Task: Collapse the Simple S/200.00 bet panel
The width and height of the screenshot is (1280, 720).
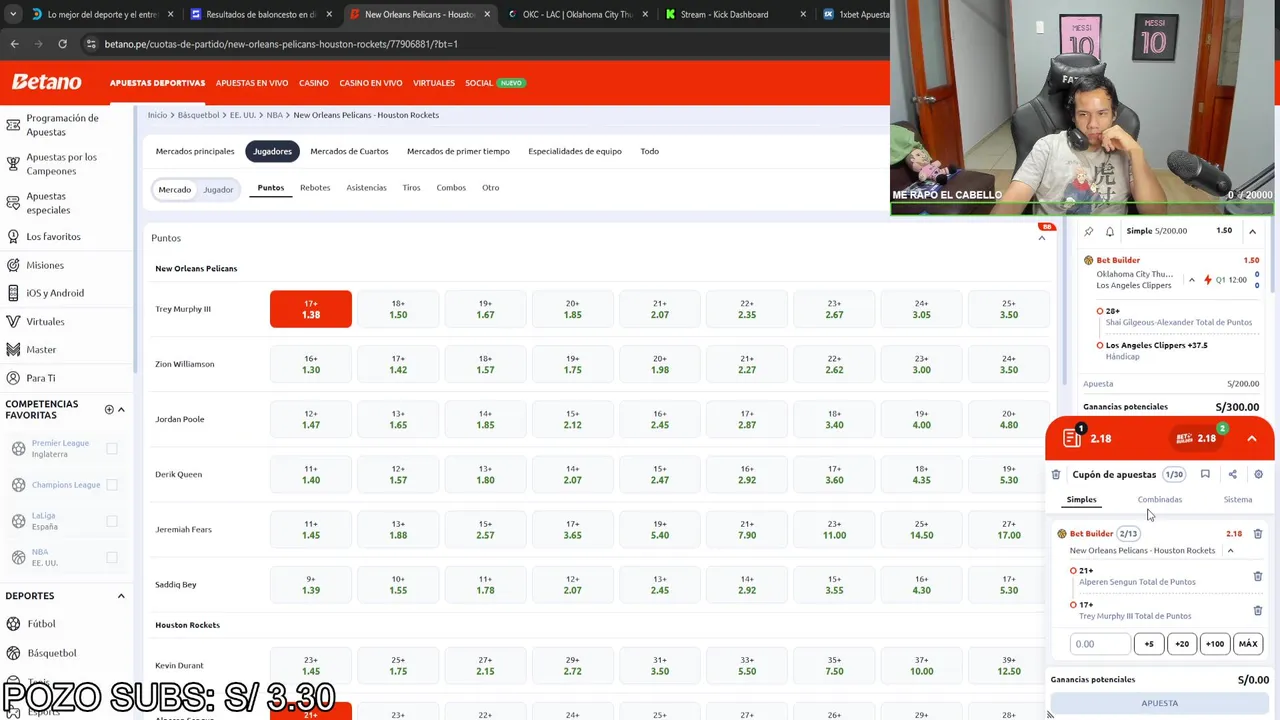Action: tap(1252, 231)
